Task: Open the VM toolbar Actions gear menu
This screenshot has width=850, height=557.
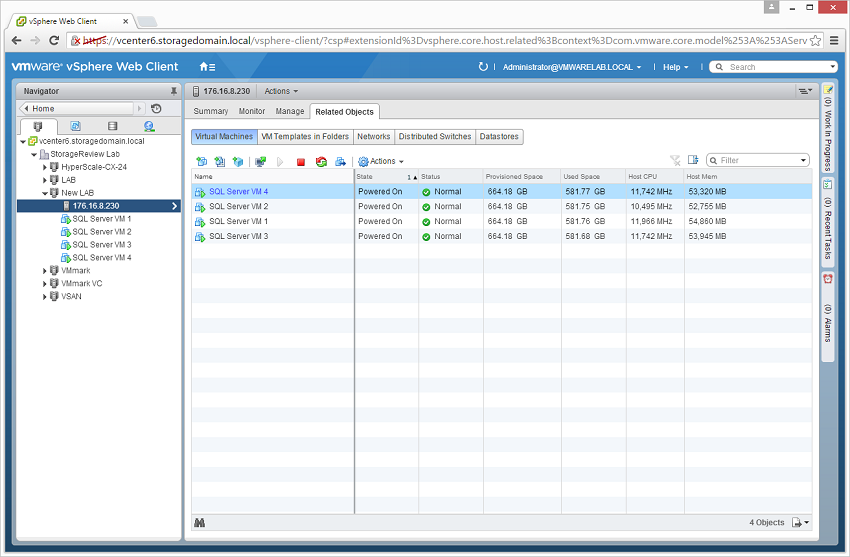Action: [x=381, y=161]
